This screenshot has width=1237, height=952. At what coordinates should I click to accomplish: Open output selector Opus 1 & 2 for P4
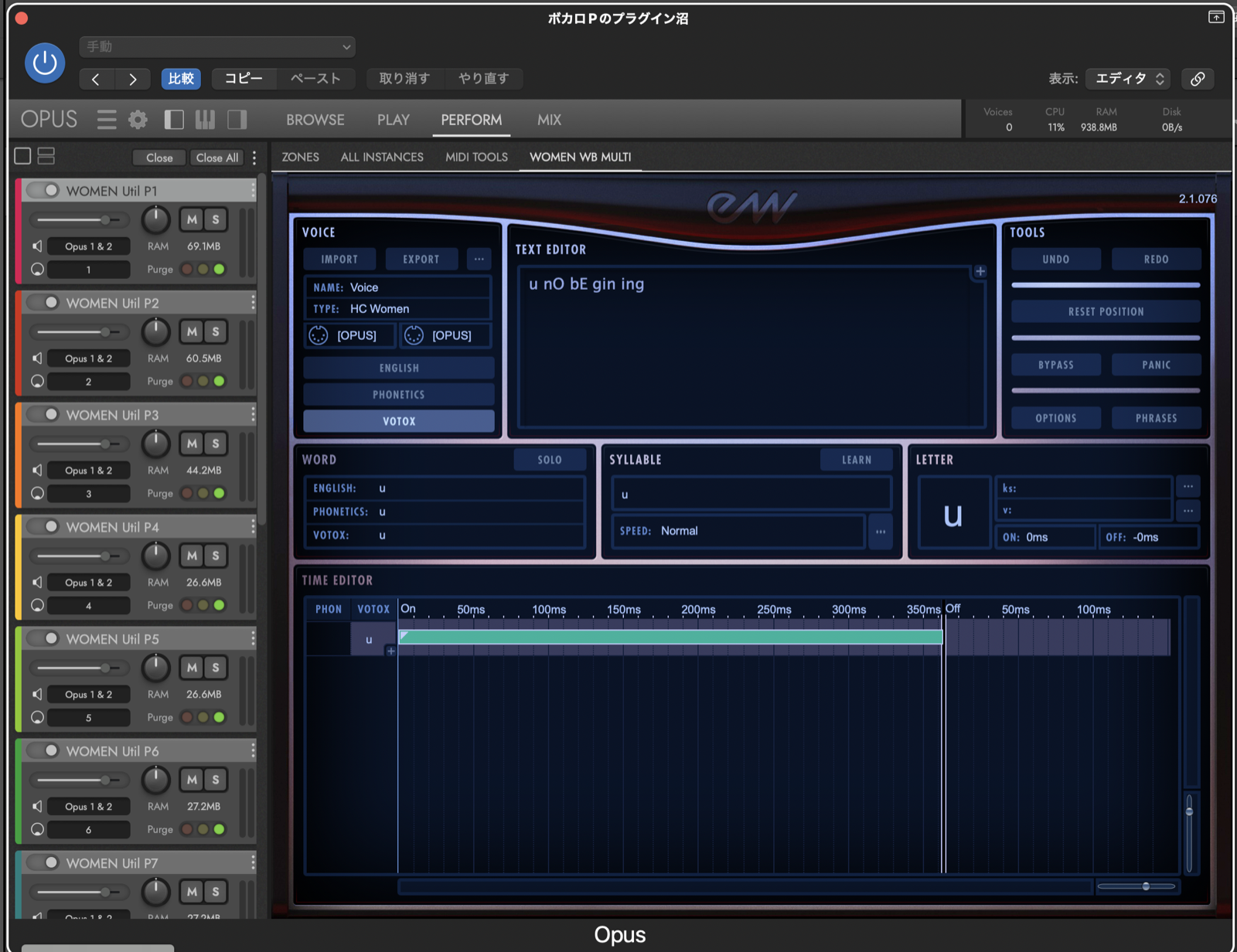click(88, 583)
